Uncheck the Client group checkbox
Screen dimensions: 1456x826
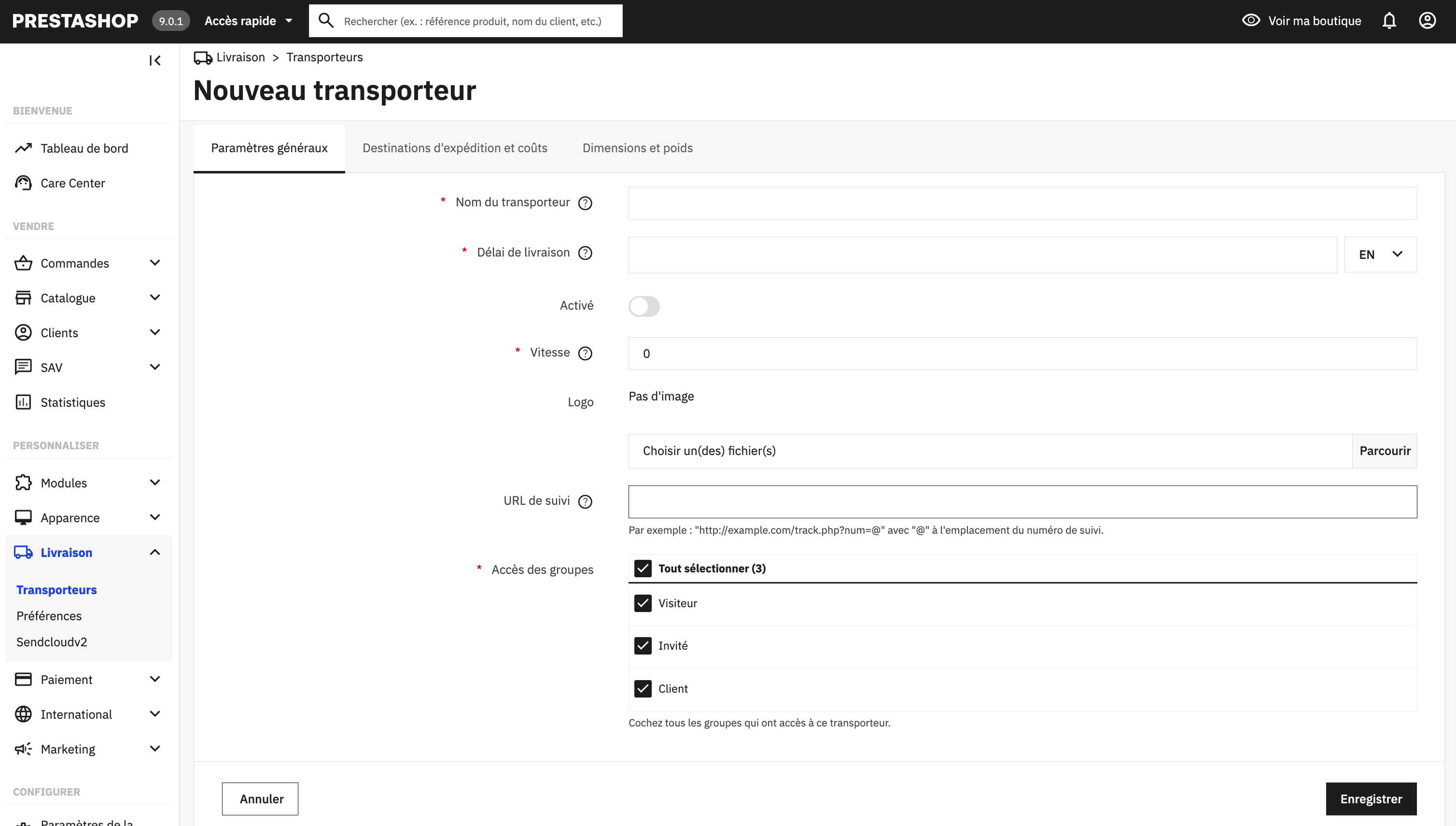[x=643, y=689]
